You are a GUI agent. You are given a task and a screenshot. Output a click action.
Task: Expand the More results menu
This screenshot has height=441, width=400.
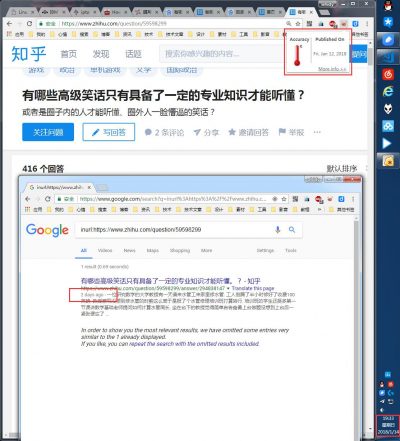click(x=206, y=250)
